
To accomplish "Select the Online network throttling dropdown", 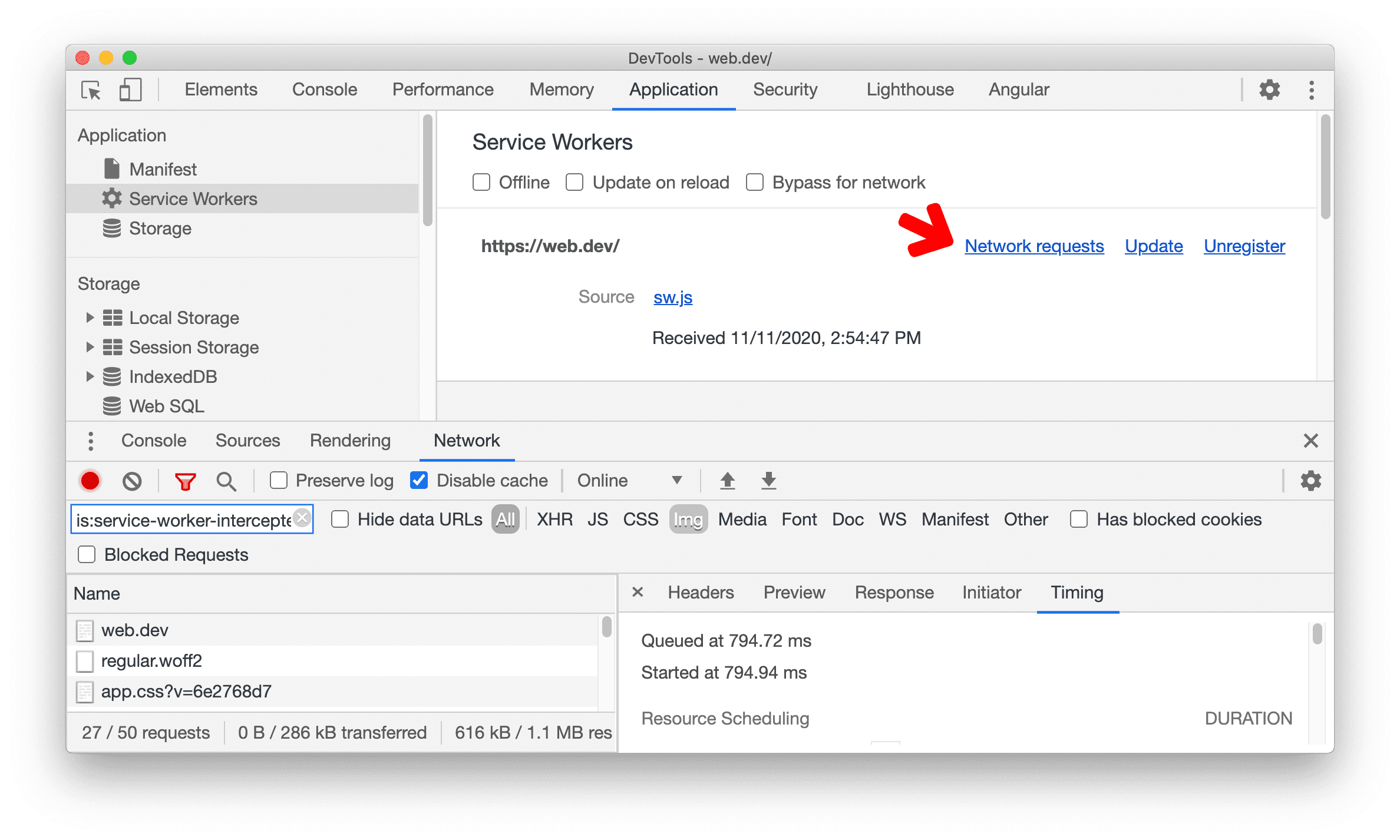I will tap(625, 480).
